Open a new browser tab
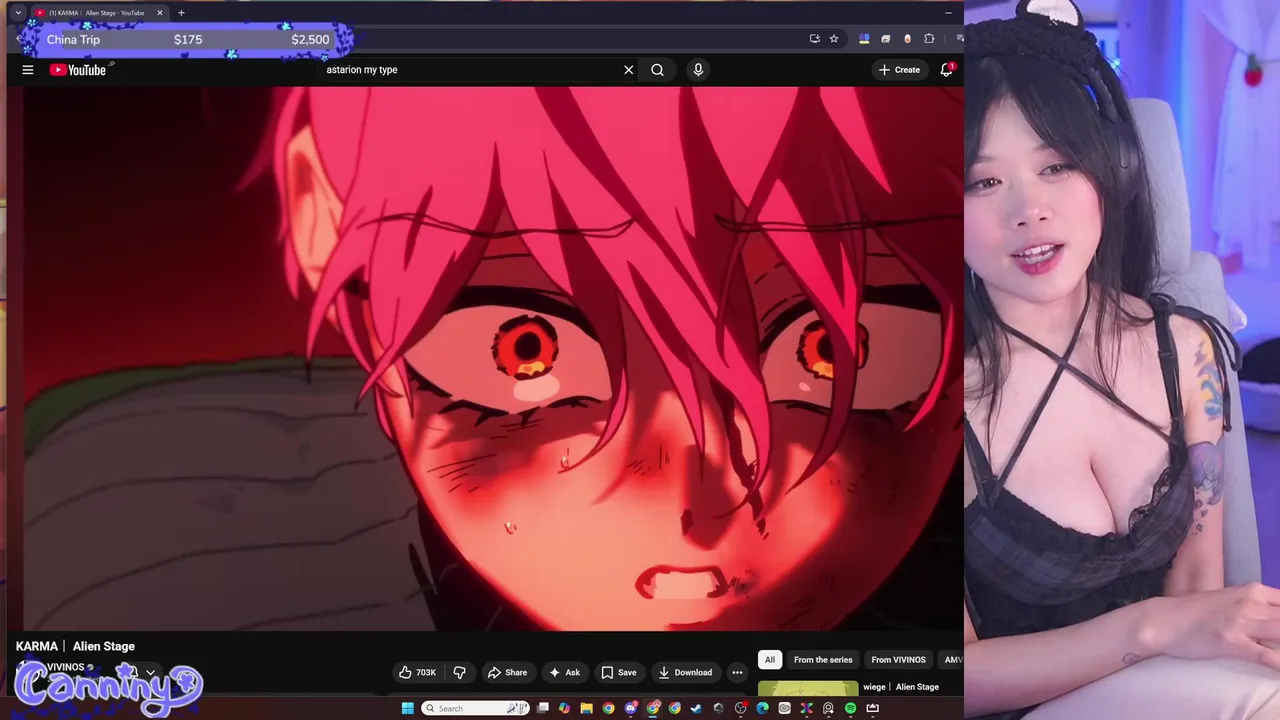The image size is (1280, 720). 181,13
